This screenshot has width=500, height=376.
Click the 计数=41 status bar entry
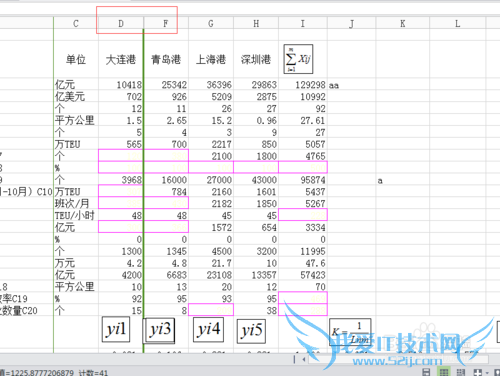tap(93, 373)
